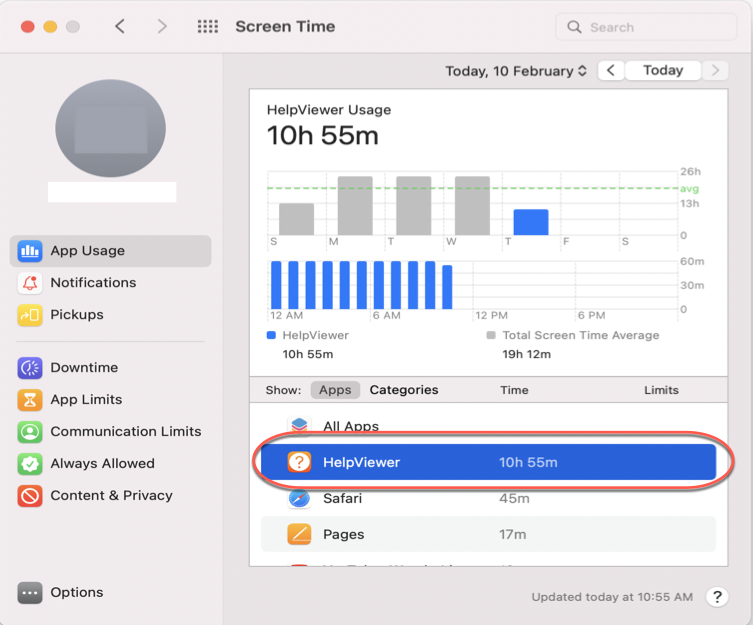Click the Pickups icon in sidebar
The width and height of the screenshot is (753, 625).
coord(30,315)
